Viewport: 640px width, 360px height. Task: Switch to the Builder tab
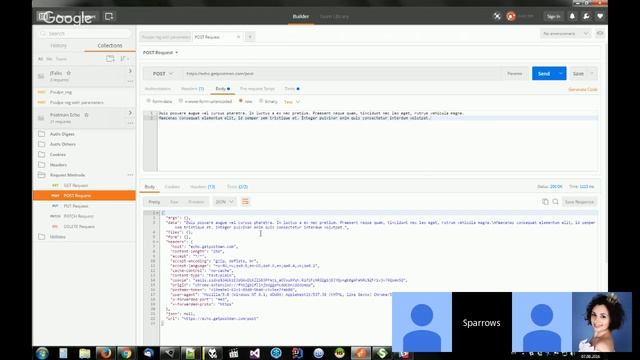pos(301,16)
